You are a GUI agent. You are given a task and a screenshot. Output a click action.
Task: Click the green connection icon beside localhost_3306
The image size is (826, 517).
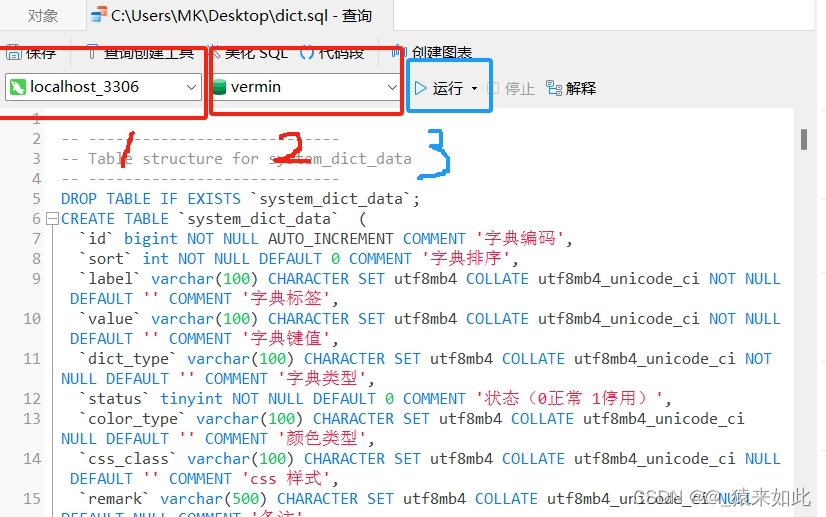18,87
